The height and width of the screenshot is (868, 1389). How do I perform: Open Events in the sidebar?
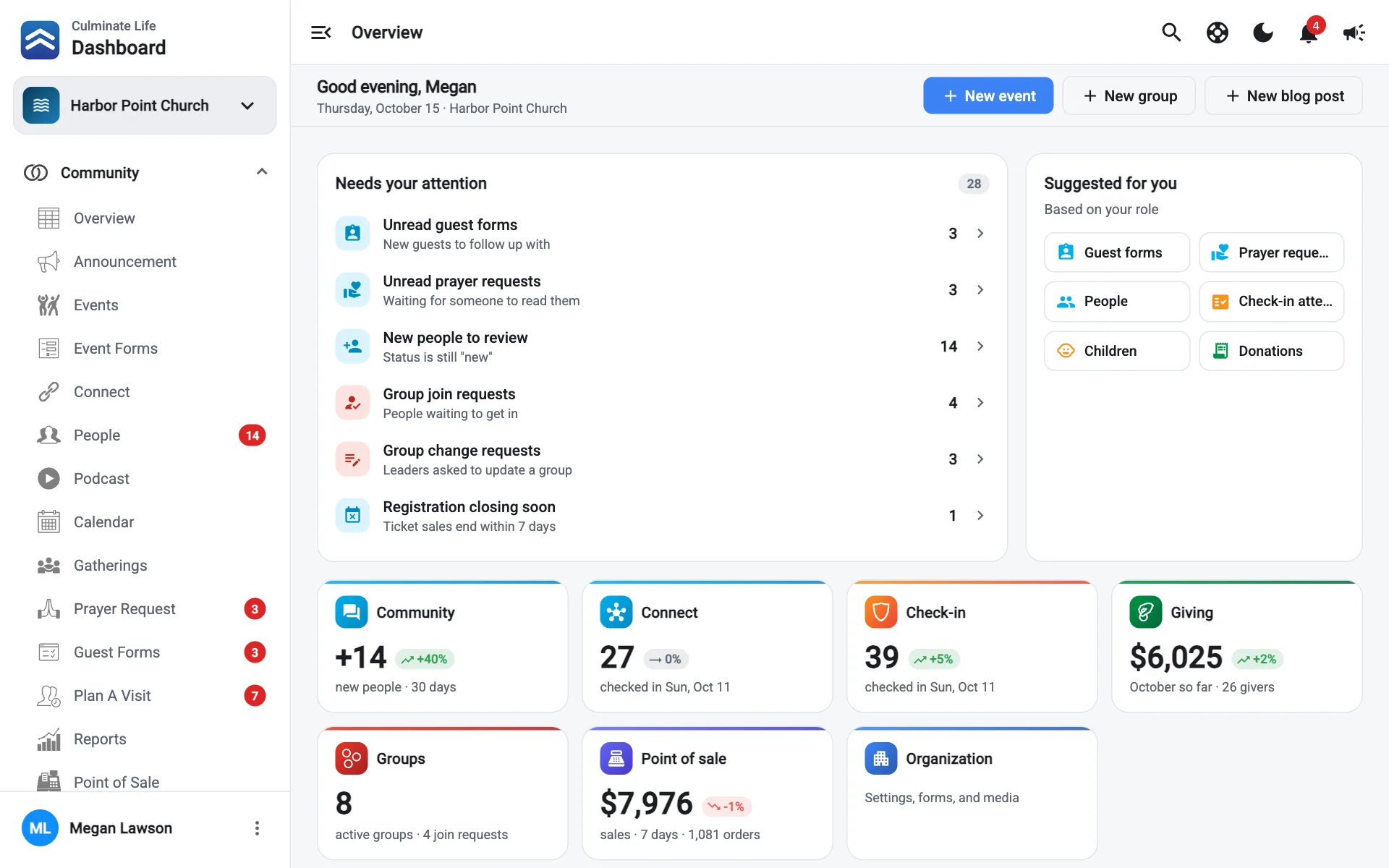point(145,305)
